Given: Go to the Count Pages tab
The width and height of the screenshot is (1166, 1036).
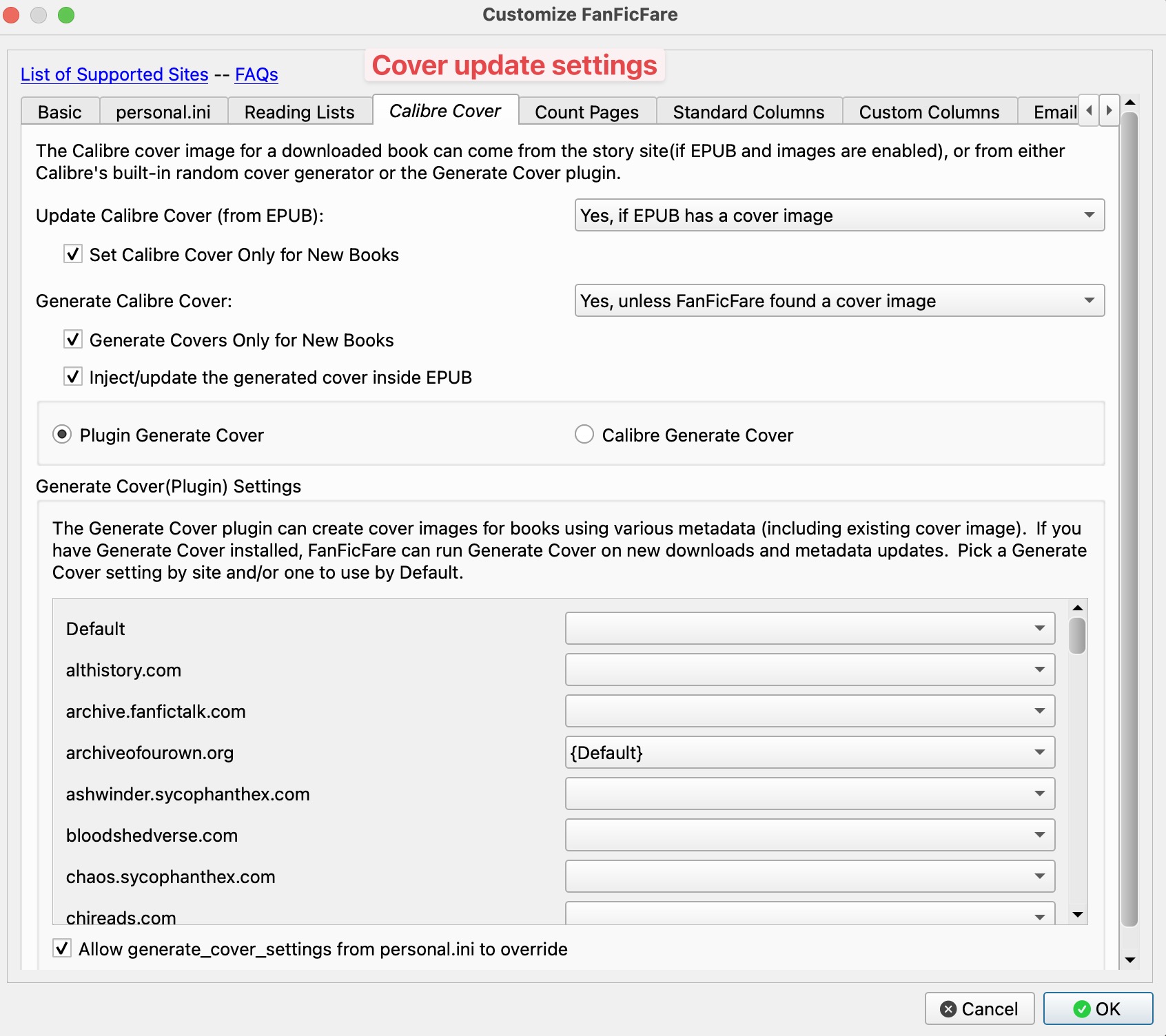Looking at the screenshot, I should tap(587, 112).
